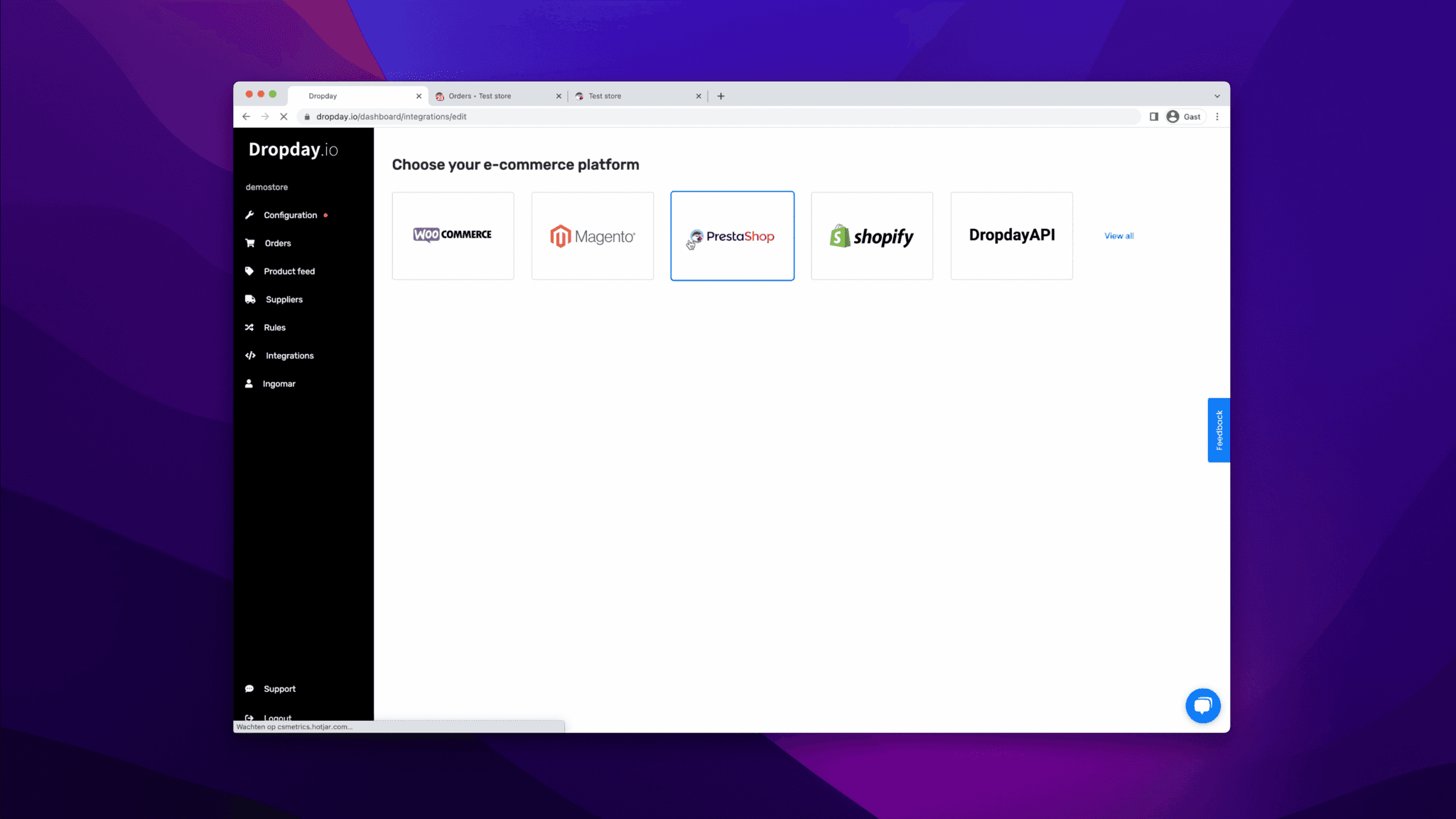Open the Chrome three-dot menu
This screenshot has width=1456, height=819.
1217,117
